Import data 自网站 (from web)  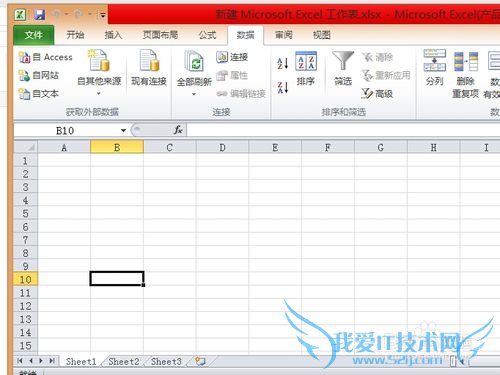(39, 76)
